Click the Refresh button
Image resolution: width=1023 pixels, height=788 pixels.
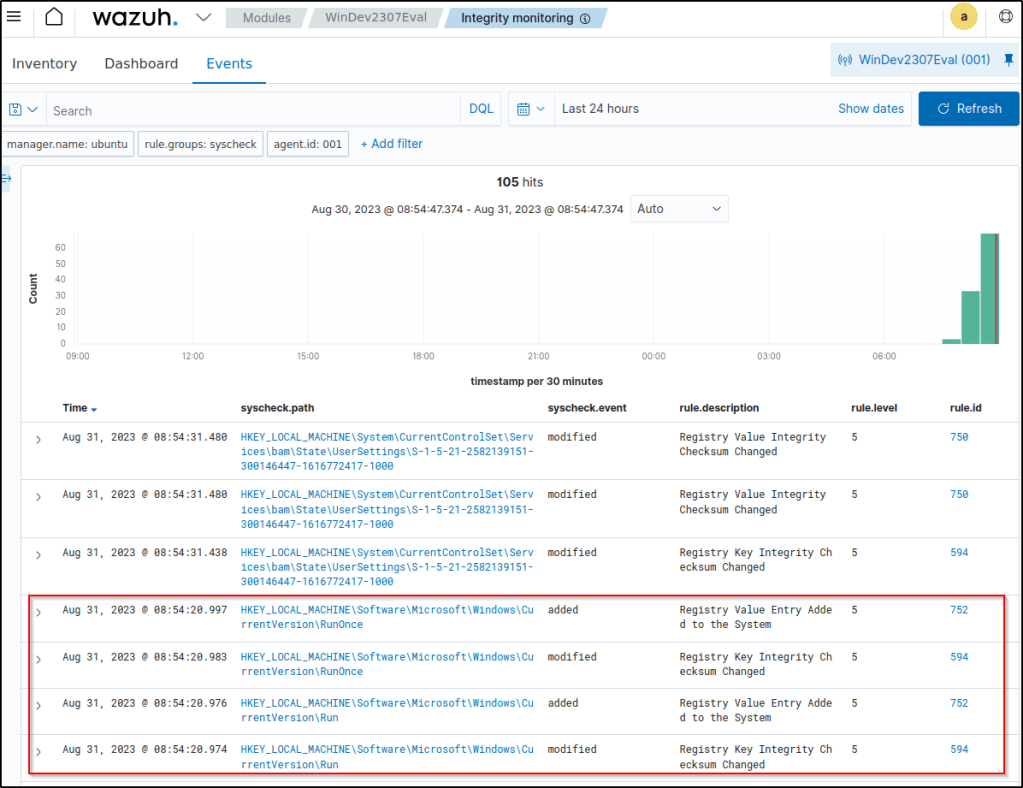968,109
